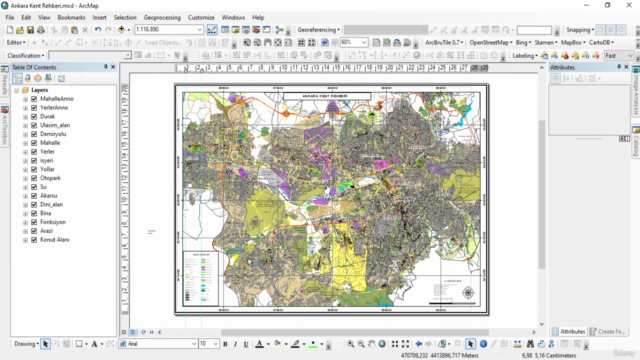Click the font color swatch

[x=259, y=344]
